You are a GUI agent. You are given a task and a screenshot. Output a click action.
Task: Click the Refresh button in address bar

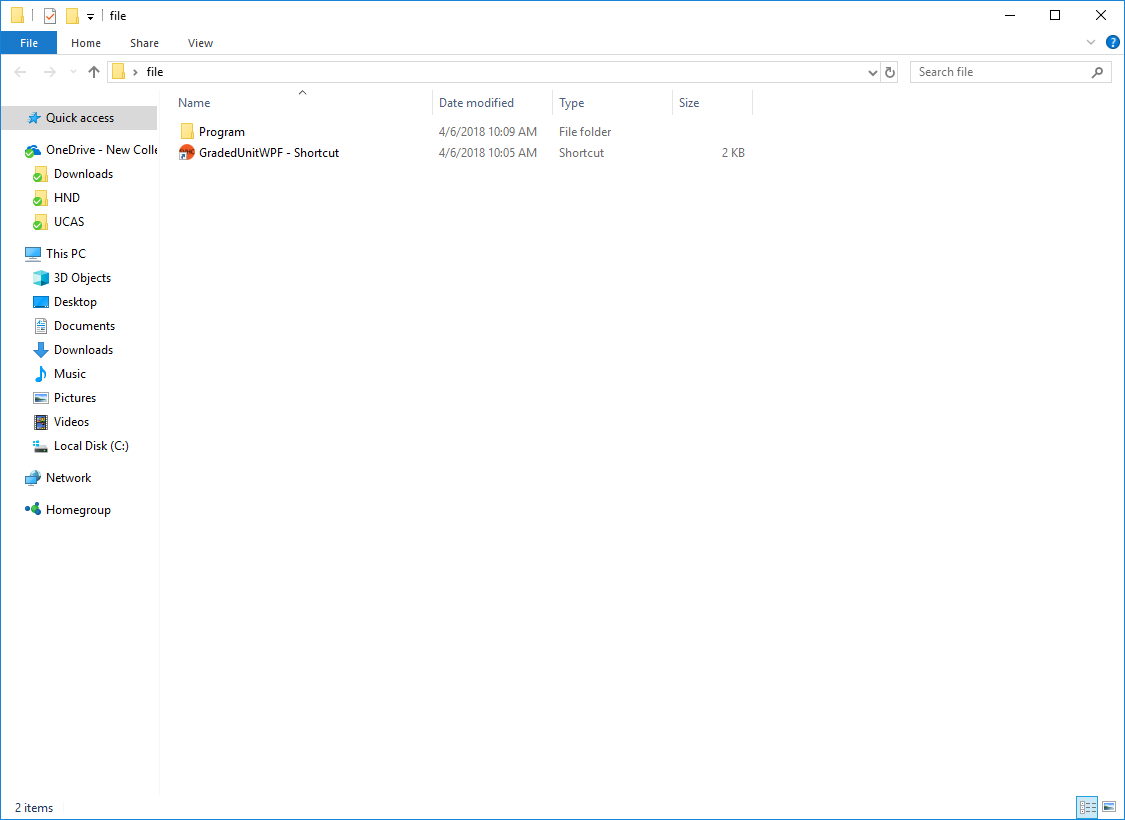890,72
